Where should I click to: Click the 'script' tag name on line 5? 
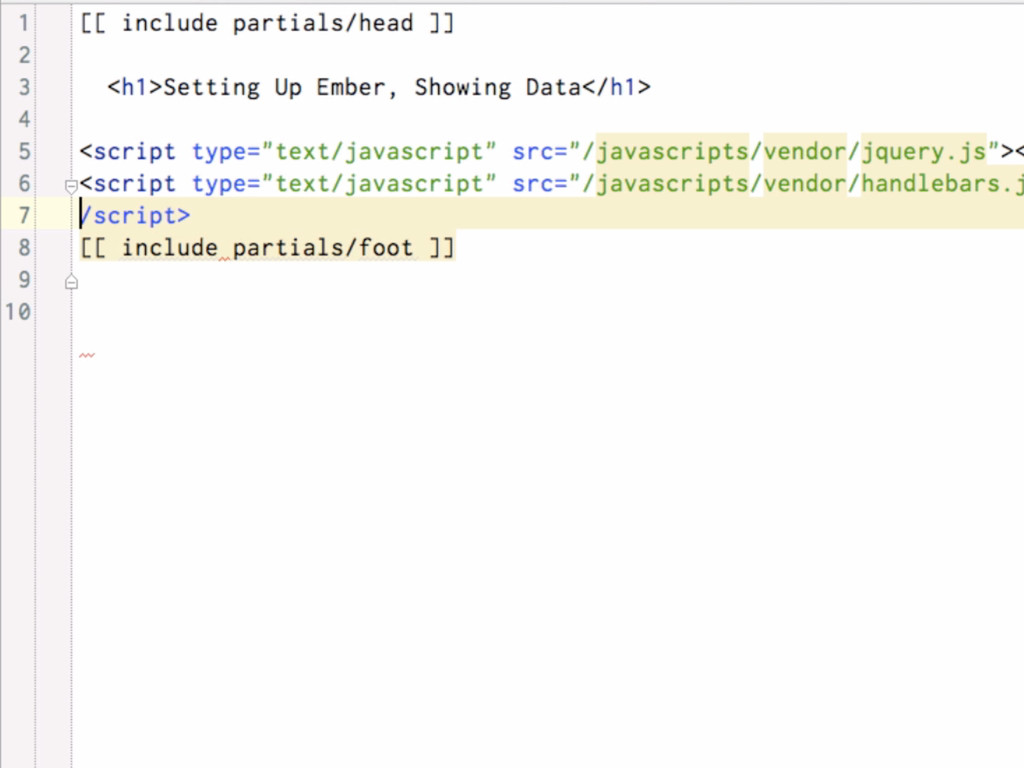pos(135,152)
